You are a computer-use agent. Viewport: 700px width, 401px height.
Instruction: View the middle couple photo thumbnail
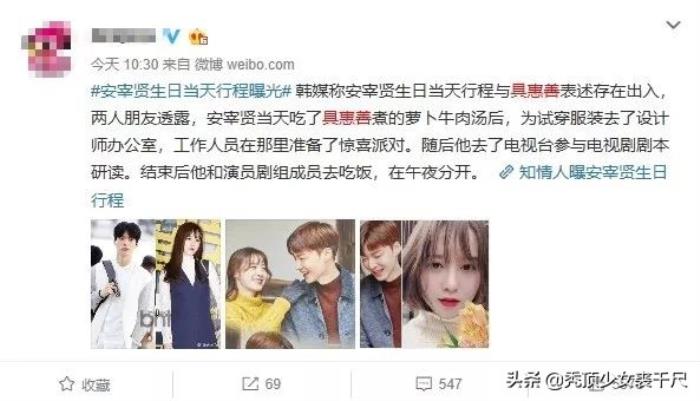tap(290, 284)
